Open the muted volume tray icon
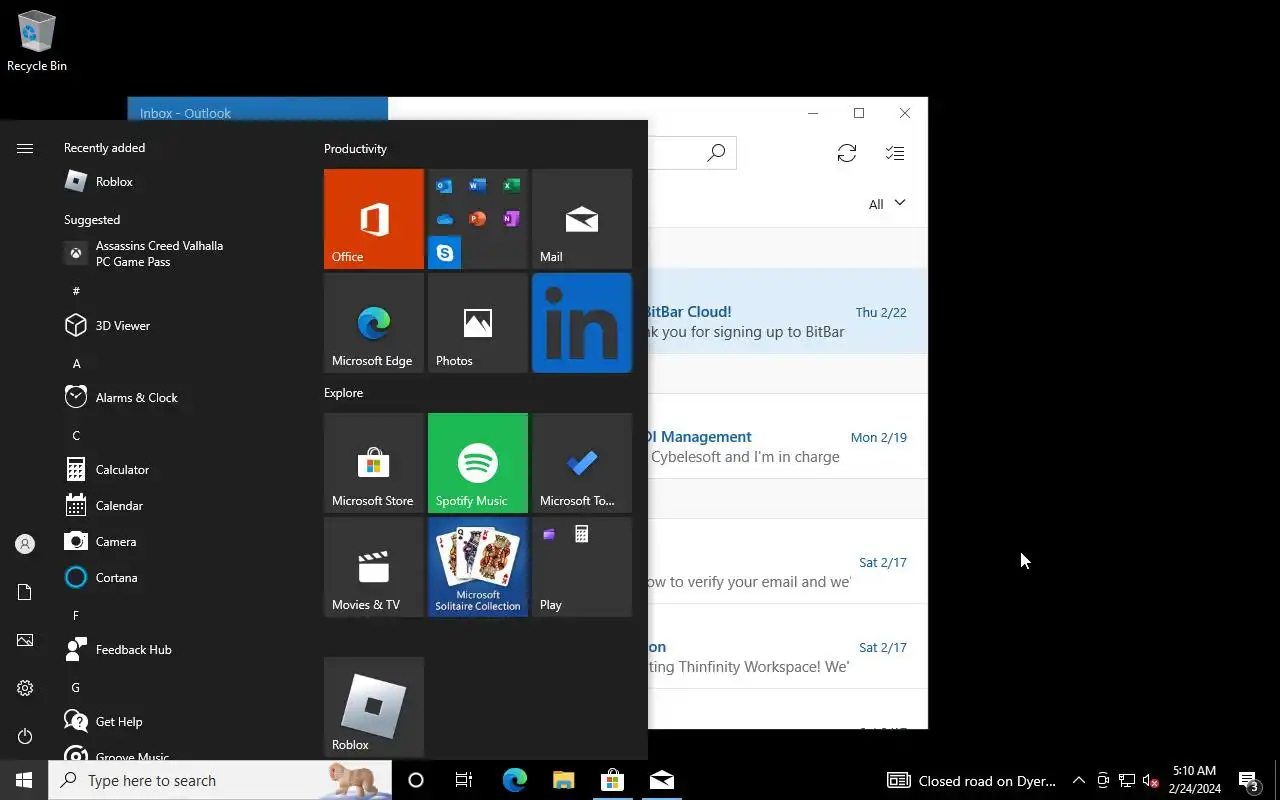This screenshot has width=1280, height=800. [1151, 780]
